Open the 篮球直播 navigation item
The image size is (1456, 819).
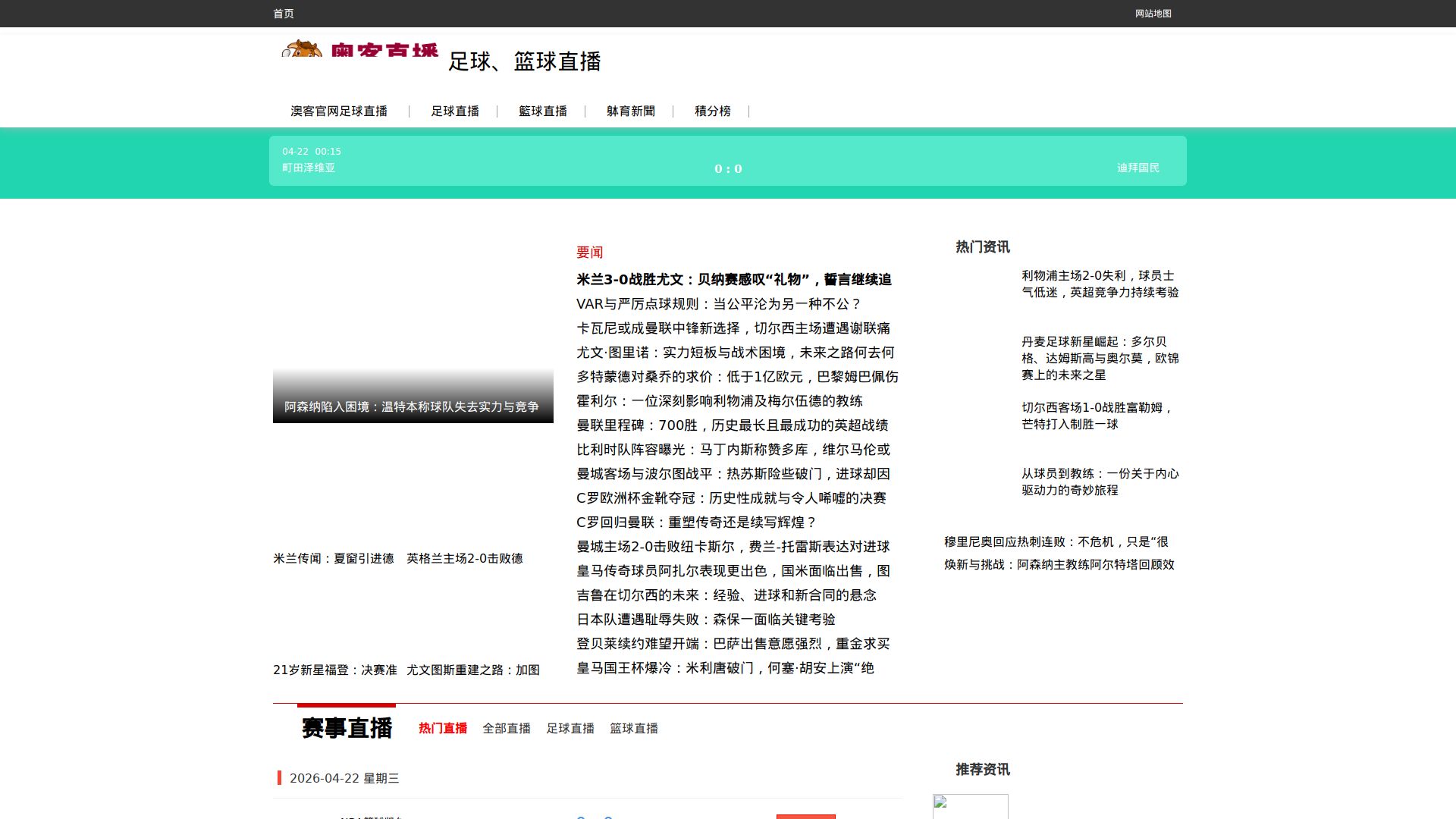click(x=543, y=111)
